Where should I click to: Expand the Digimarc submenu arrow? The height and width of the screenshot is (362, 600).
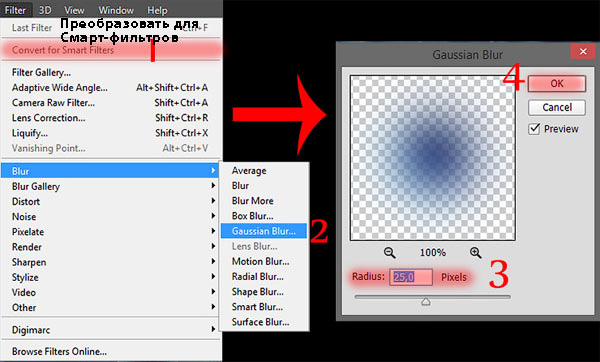coord(213,329)
